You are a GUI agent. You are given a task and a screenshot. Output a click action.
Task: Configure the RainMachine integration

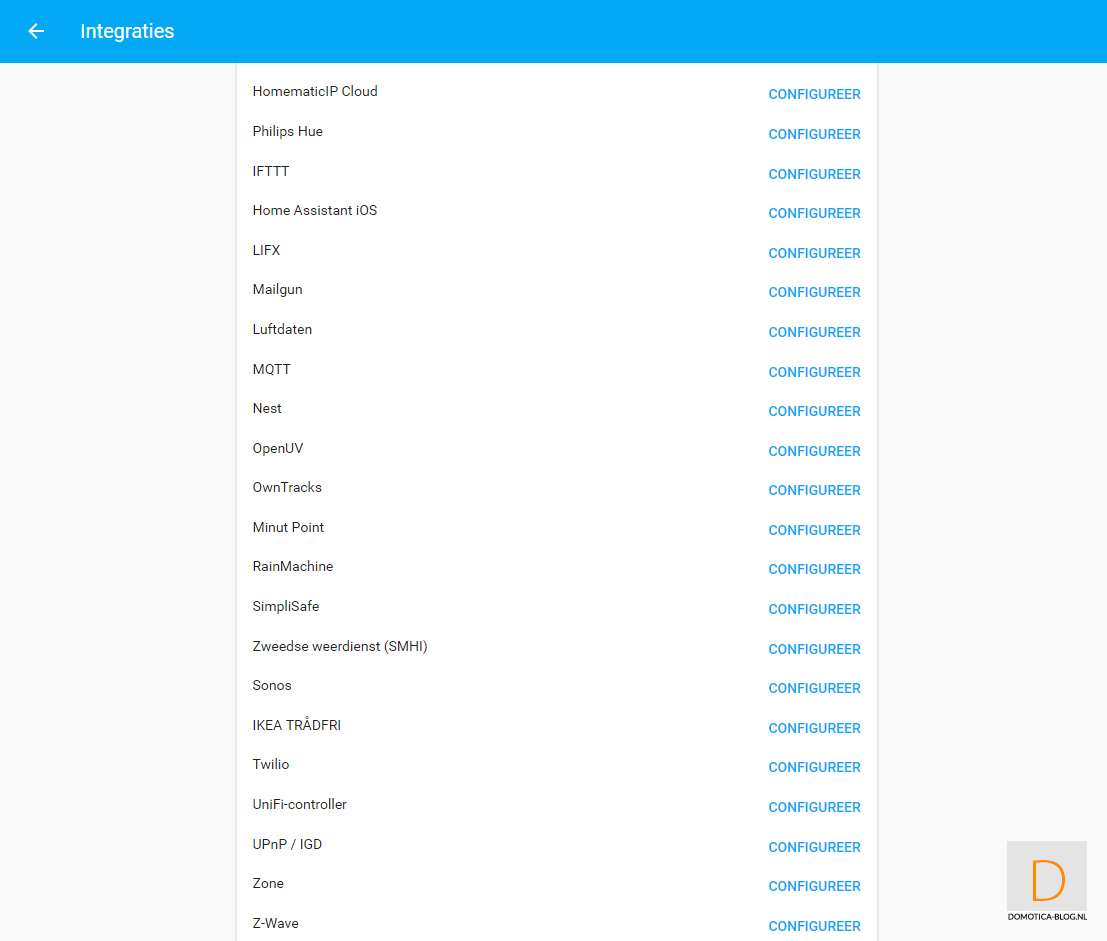814,569
